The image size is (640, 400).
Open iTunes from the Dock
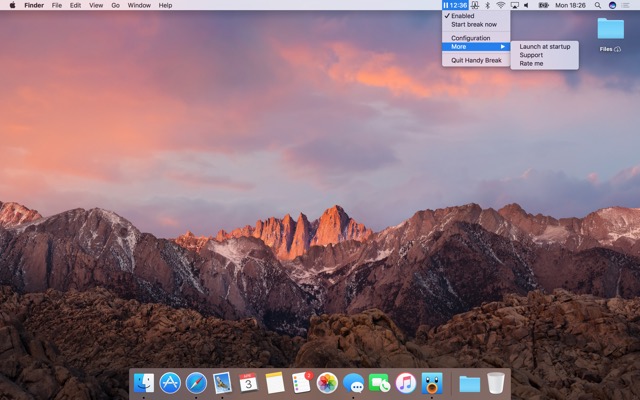(x=406, y=383)
